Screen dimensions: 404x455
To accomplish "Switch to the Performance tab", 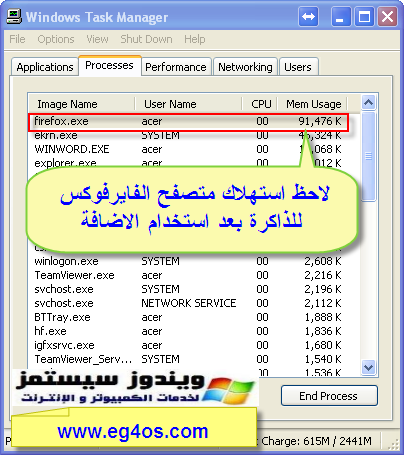I will click(176, 67).
